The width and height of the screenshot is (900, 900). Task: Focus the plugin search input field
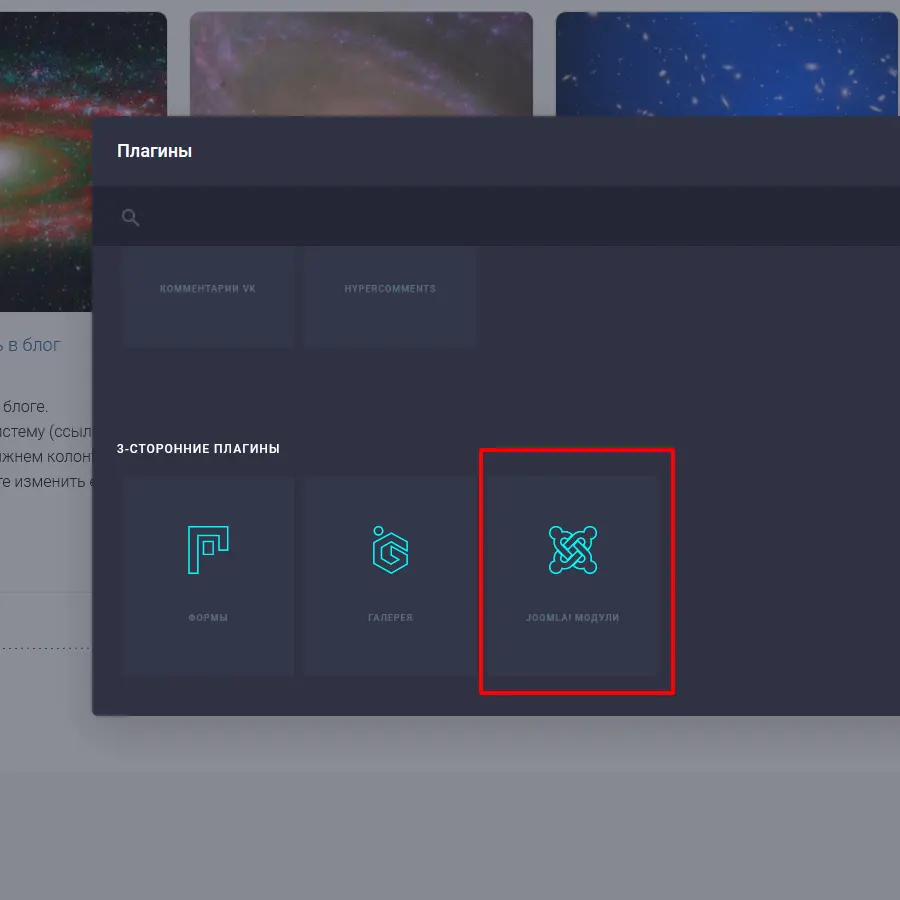tap(500, 217)
